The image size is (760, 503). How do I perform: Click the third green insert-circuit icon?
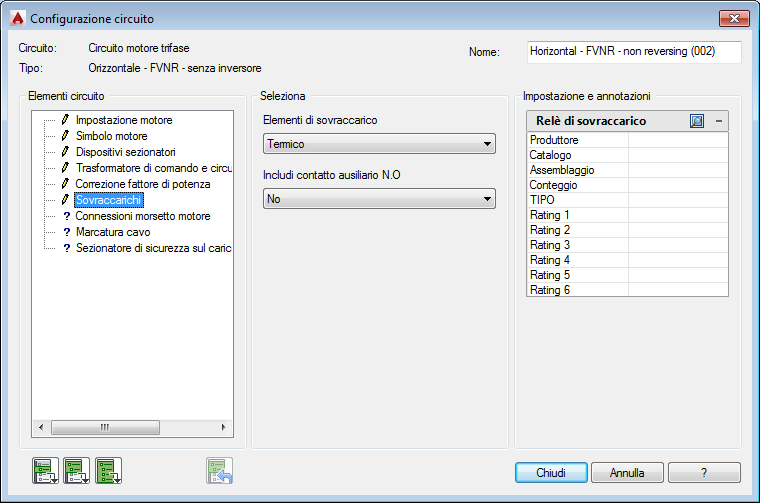click(x=109, y=471)
